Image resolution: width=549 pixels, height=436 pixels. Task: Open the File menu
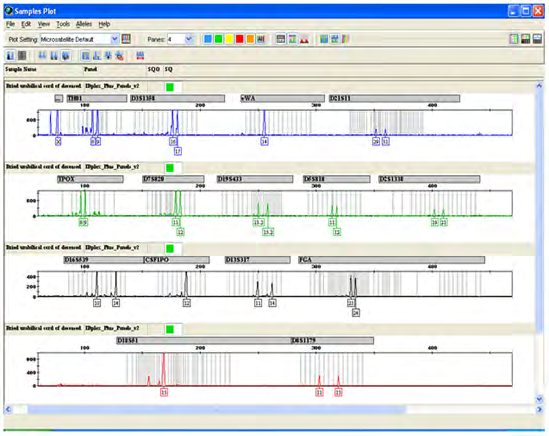pos(11,24)
